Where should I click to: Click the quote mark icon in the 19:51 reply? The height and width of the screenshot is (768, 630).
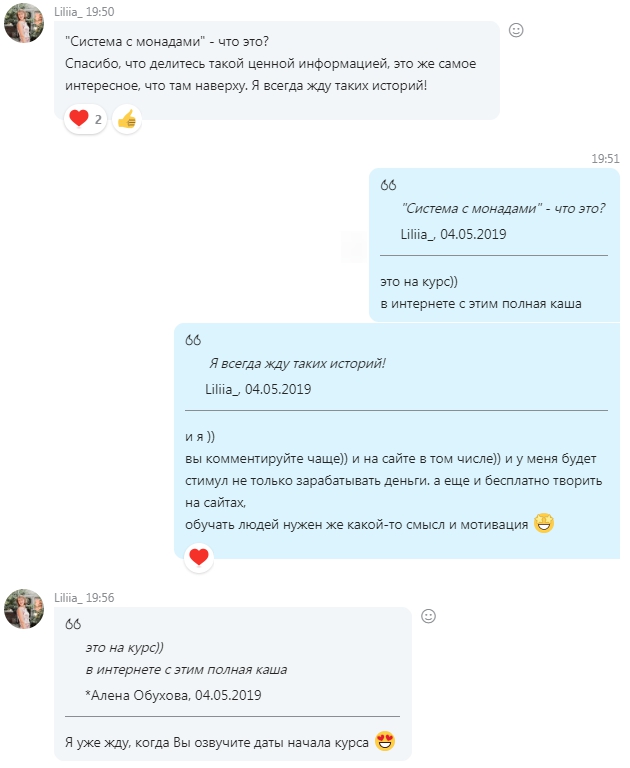[x=389, y=185]
